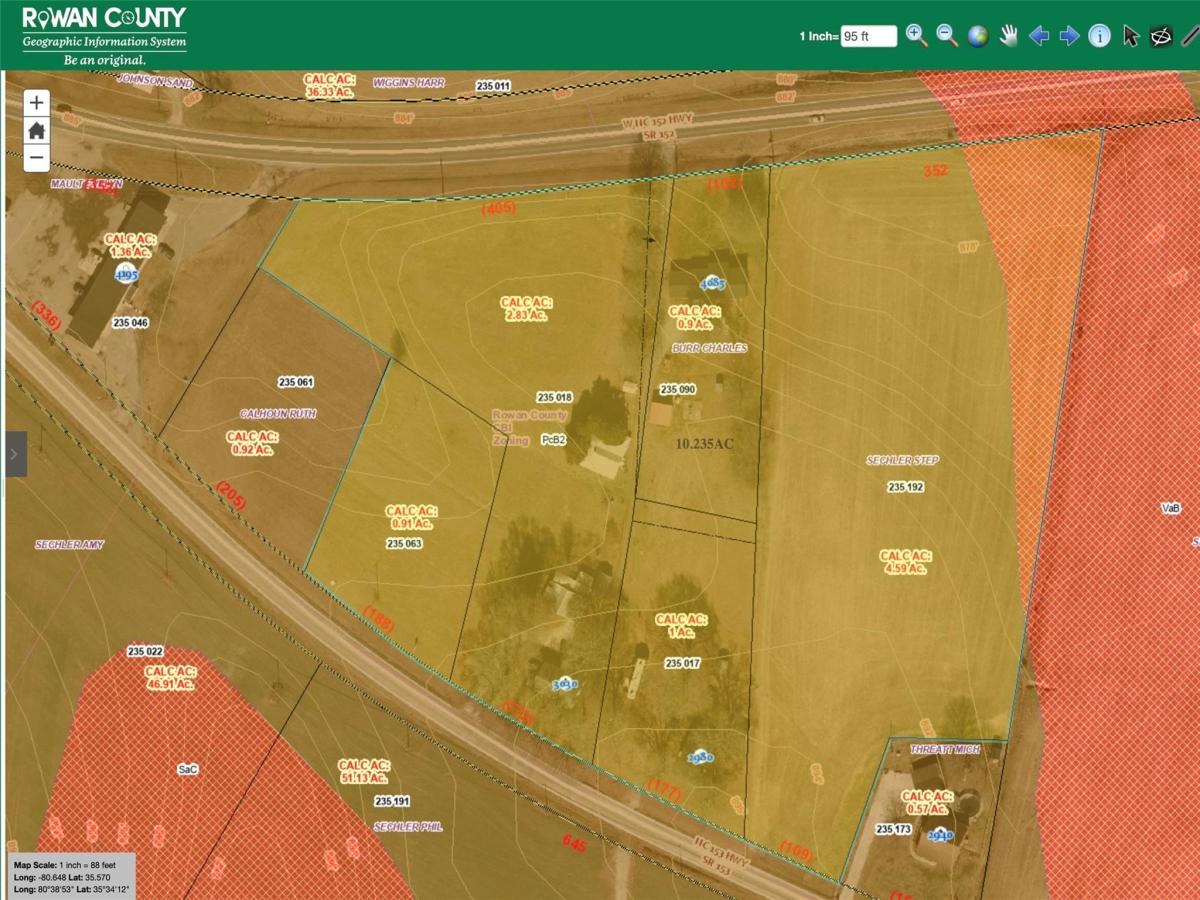Click the globe full extent icon
The width and height of the screenshot is (1200, 900).
click(x=978, y=36)
